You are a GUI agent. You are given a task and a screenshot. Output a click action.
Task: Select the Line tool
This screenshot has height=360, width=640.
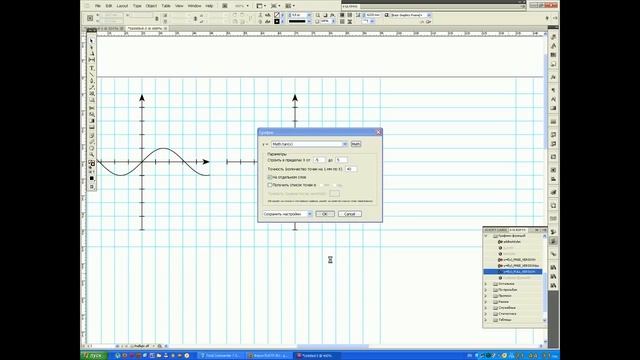(91, 74)
